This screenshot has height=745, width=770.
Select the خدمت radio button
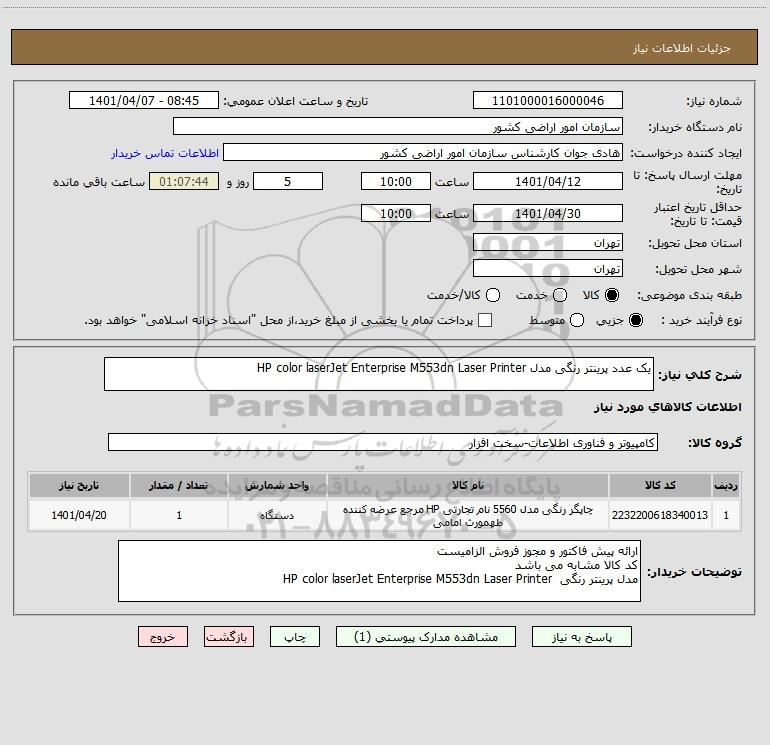[560, 295]
